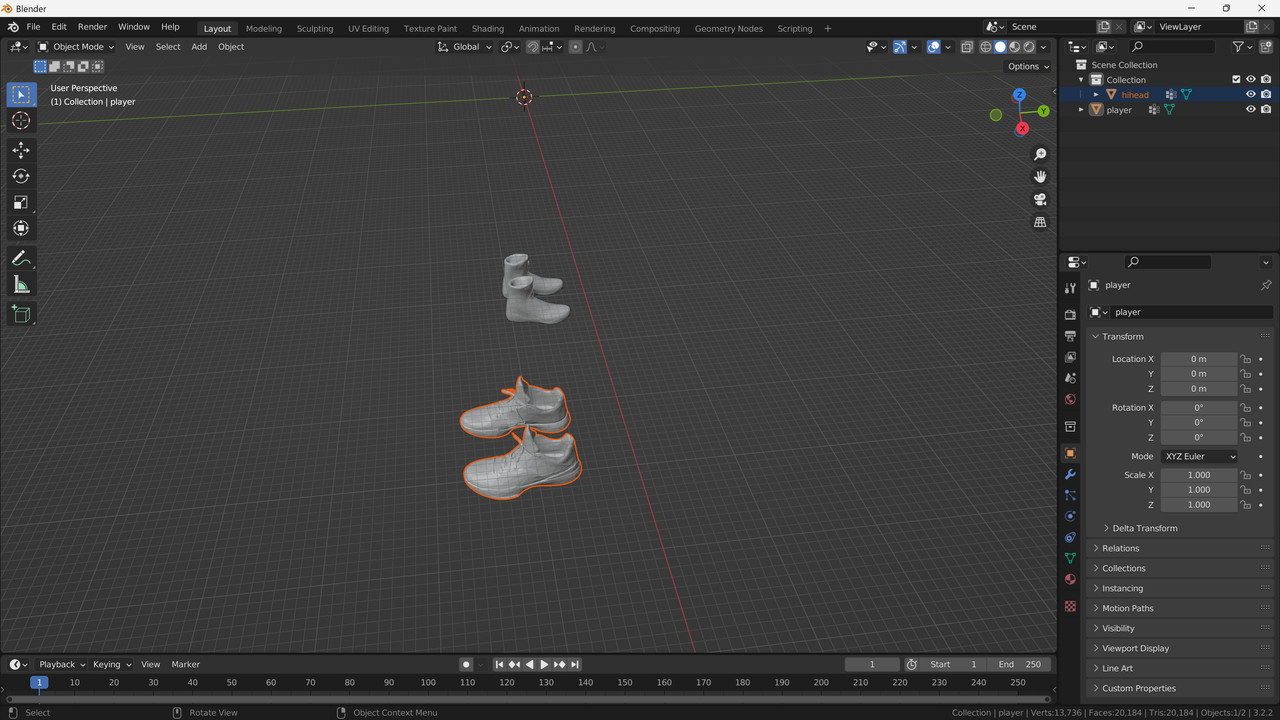Image resolution: width=1280 pixels, height=720 pixels.
Task: Toggle auto keying record button
Action: [x=466, y=664]
